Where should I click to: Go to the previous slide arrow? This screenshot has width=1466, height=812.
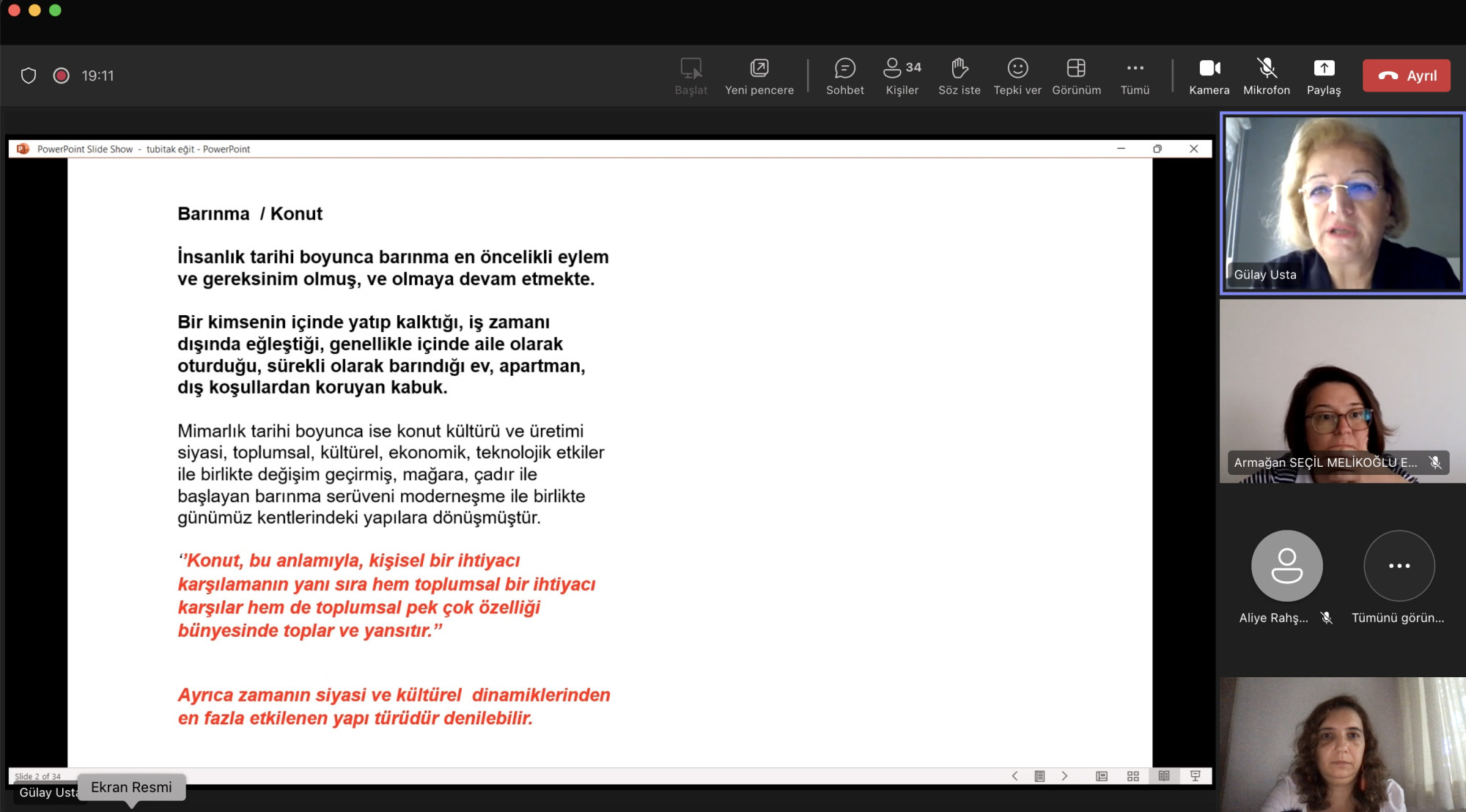(x=1014, y=776)
